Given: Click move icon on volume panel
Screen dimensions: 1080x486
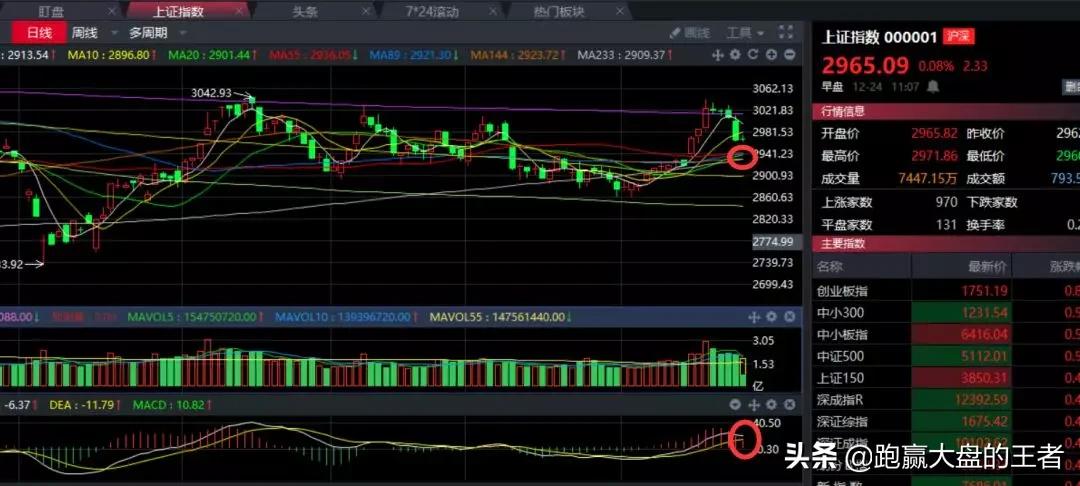Looking at the screenshot, I should coord(754,317).
